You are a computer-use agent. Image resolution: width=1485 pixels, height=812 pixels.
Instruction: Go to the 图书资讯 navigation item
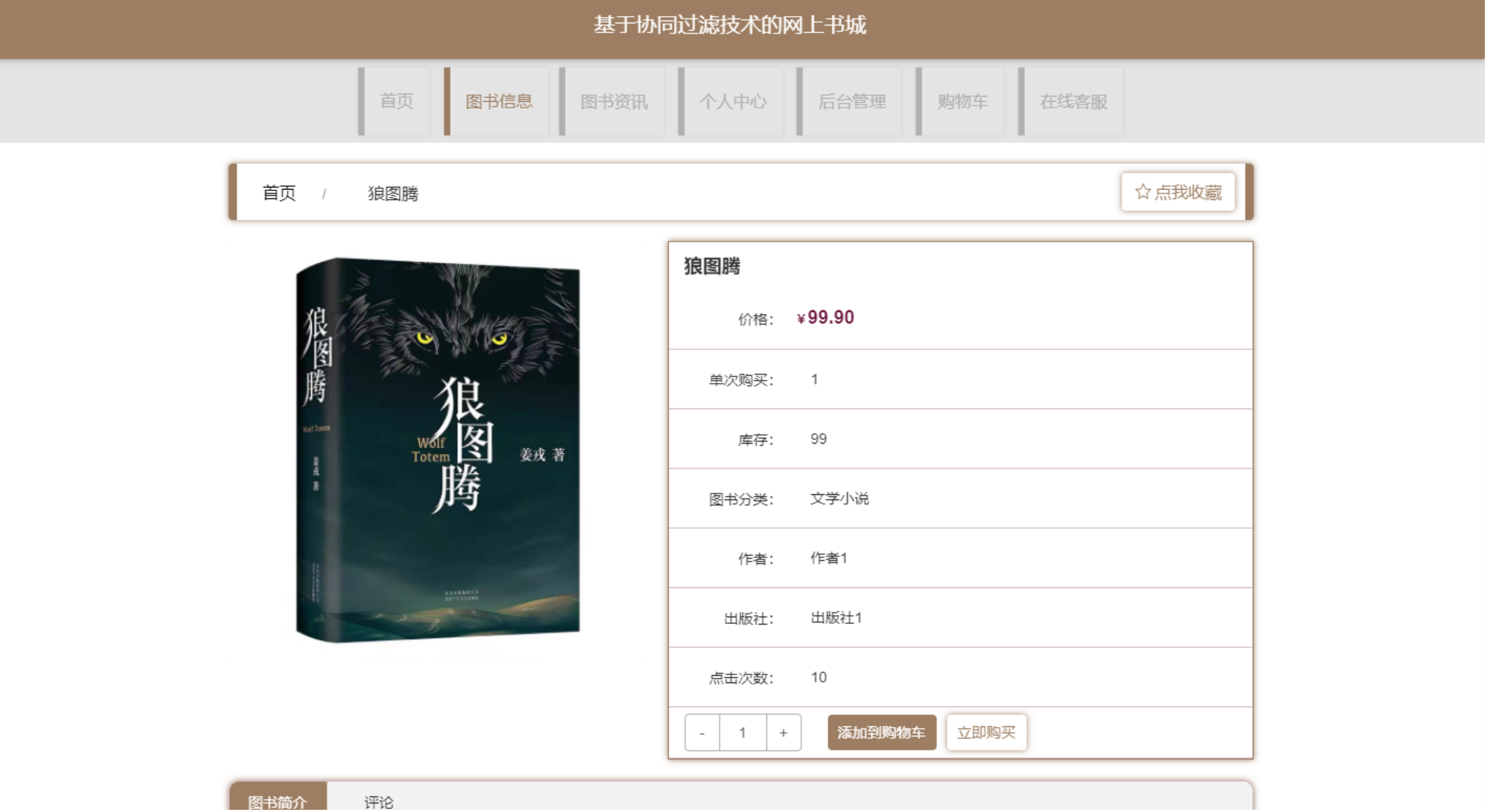(612, 101)
